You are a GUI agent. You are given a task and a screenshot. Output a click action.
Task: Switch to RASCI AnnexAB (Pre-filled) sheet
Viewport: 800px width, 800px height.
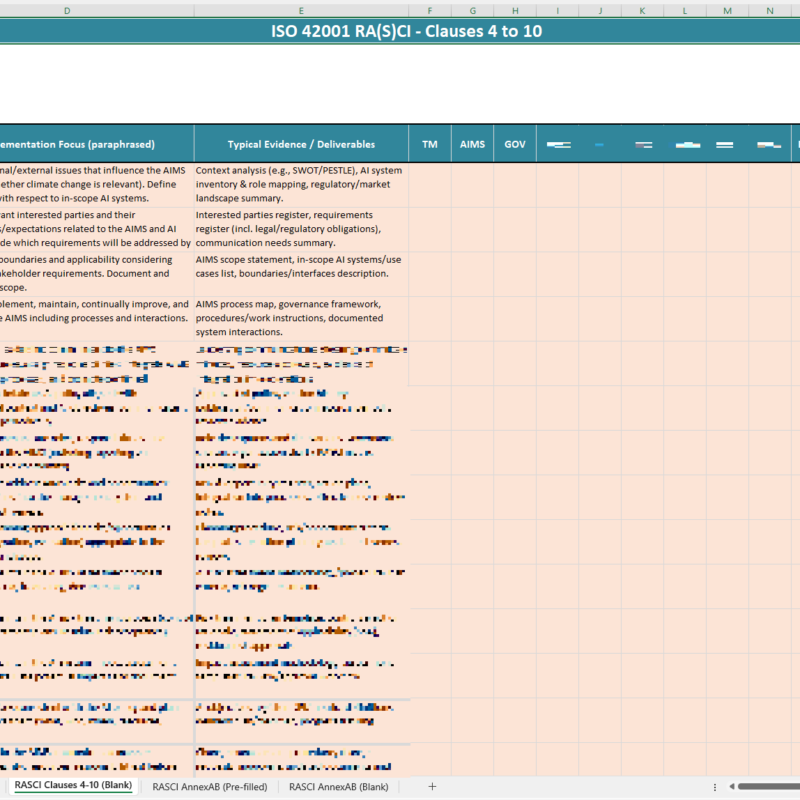[209, 787]
